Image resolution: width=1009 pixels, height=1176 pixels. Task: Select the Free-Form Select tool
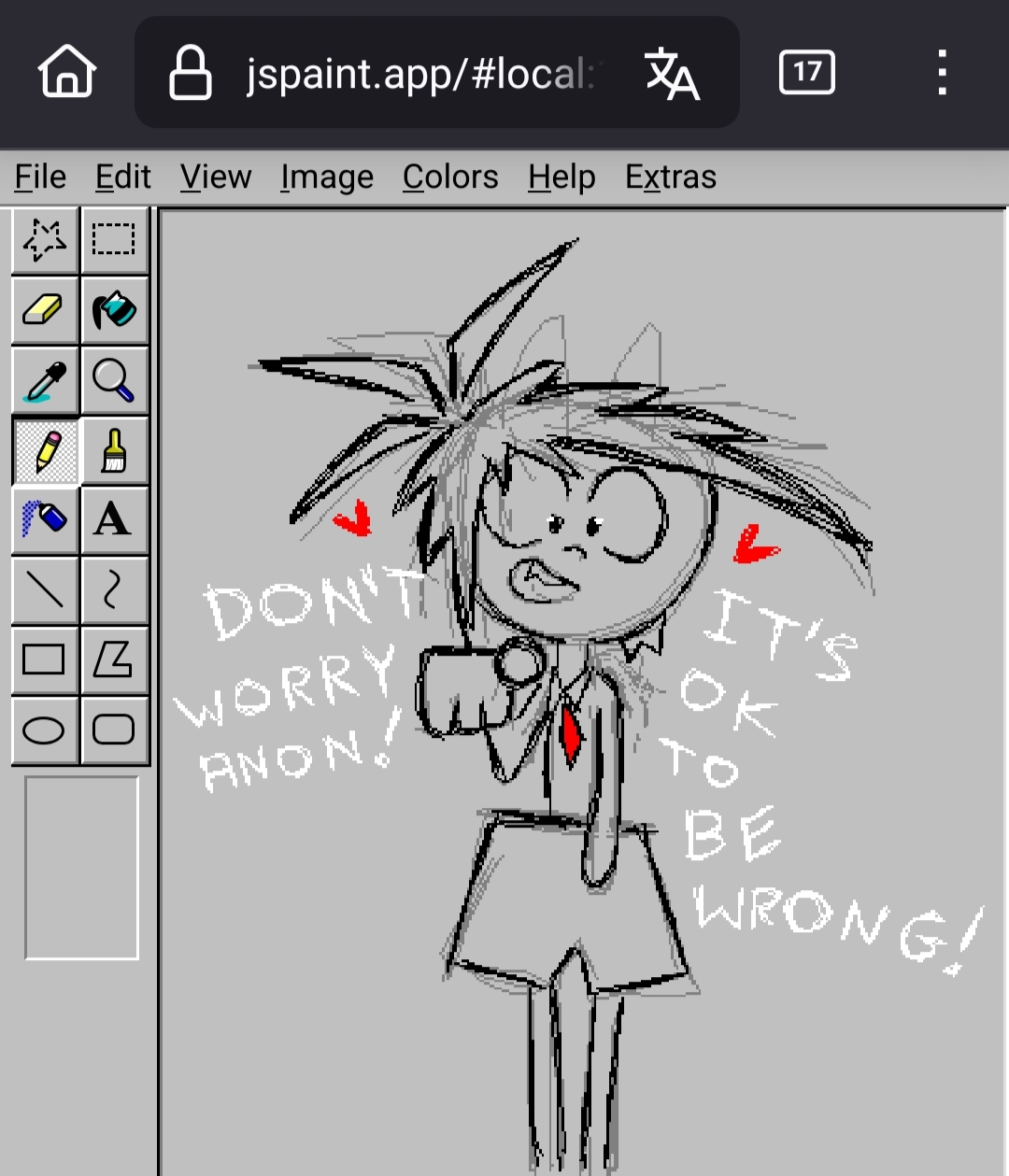45,240
